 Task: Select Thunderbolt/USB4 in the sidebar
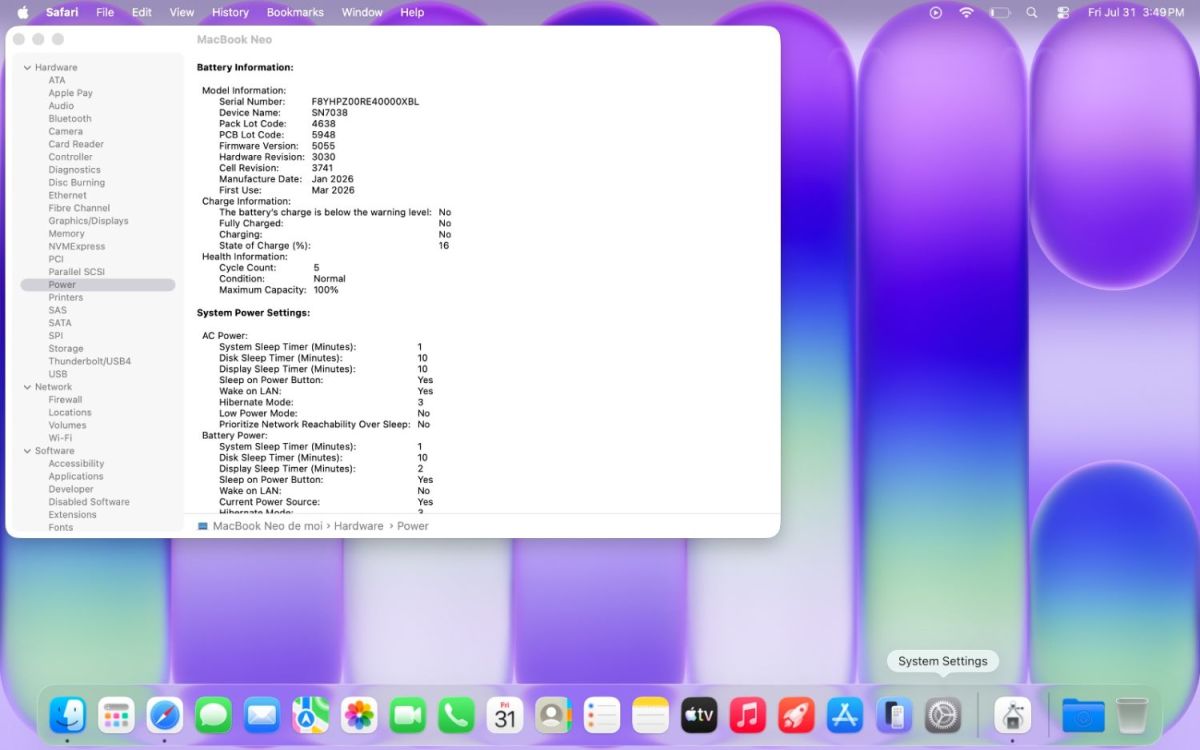90,362
